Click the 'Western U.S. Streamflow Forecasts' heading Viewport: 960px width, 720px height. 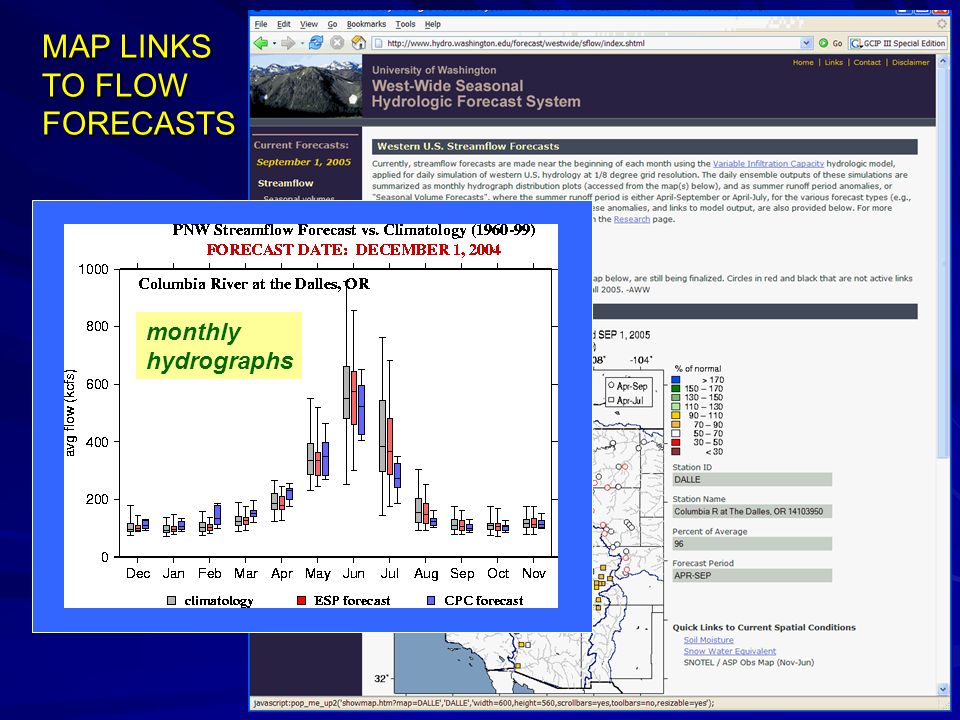[468, 146]
